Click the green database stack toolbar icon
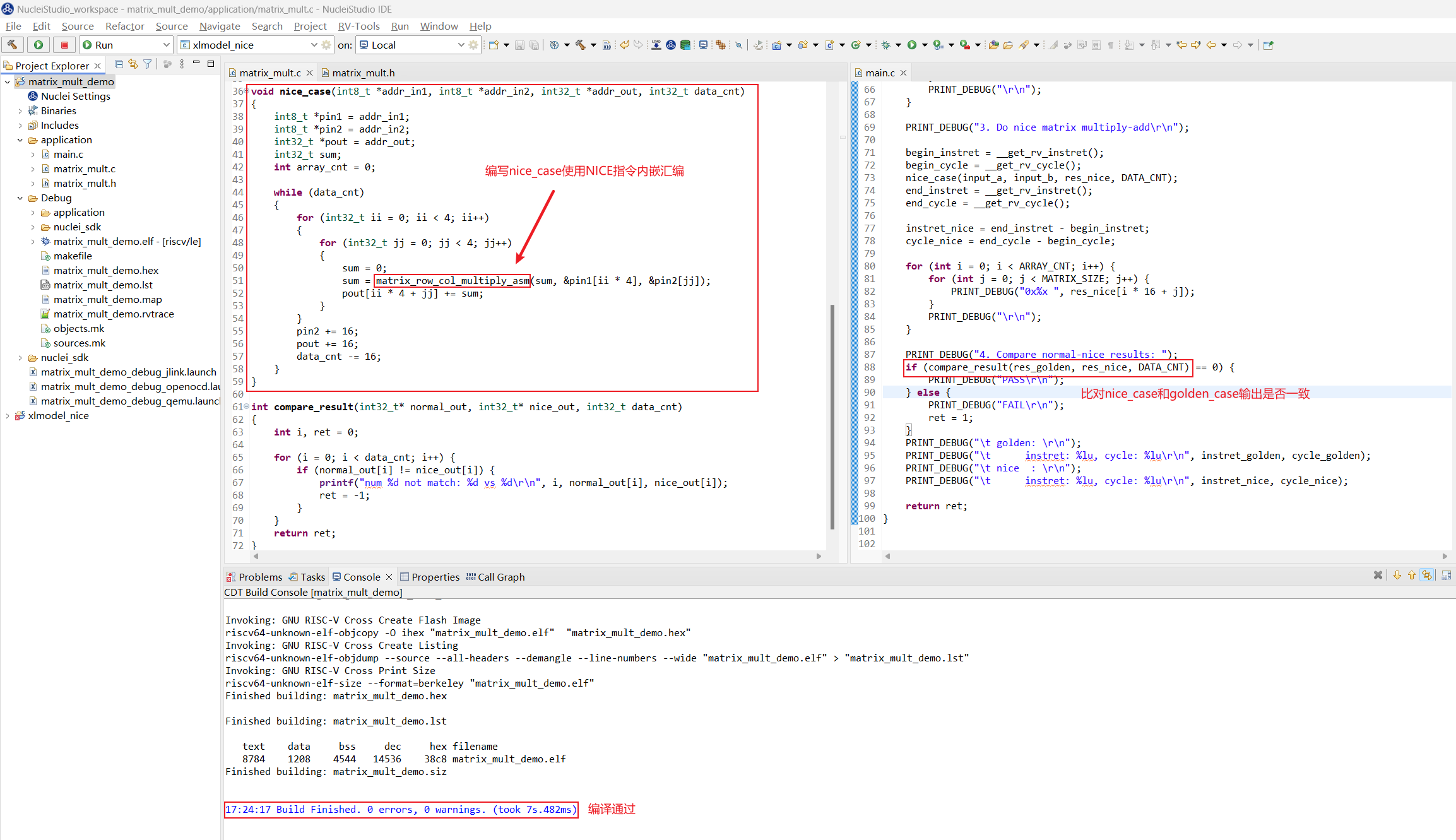 pyautogui.click(x=685, y=45)
